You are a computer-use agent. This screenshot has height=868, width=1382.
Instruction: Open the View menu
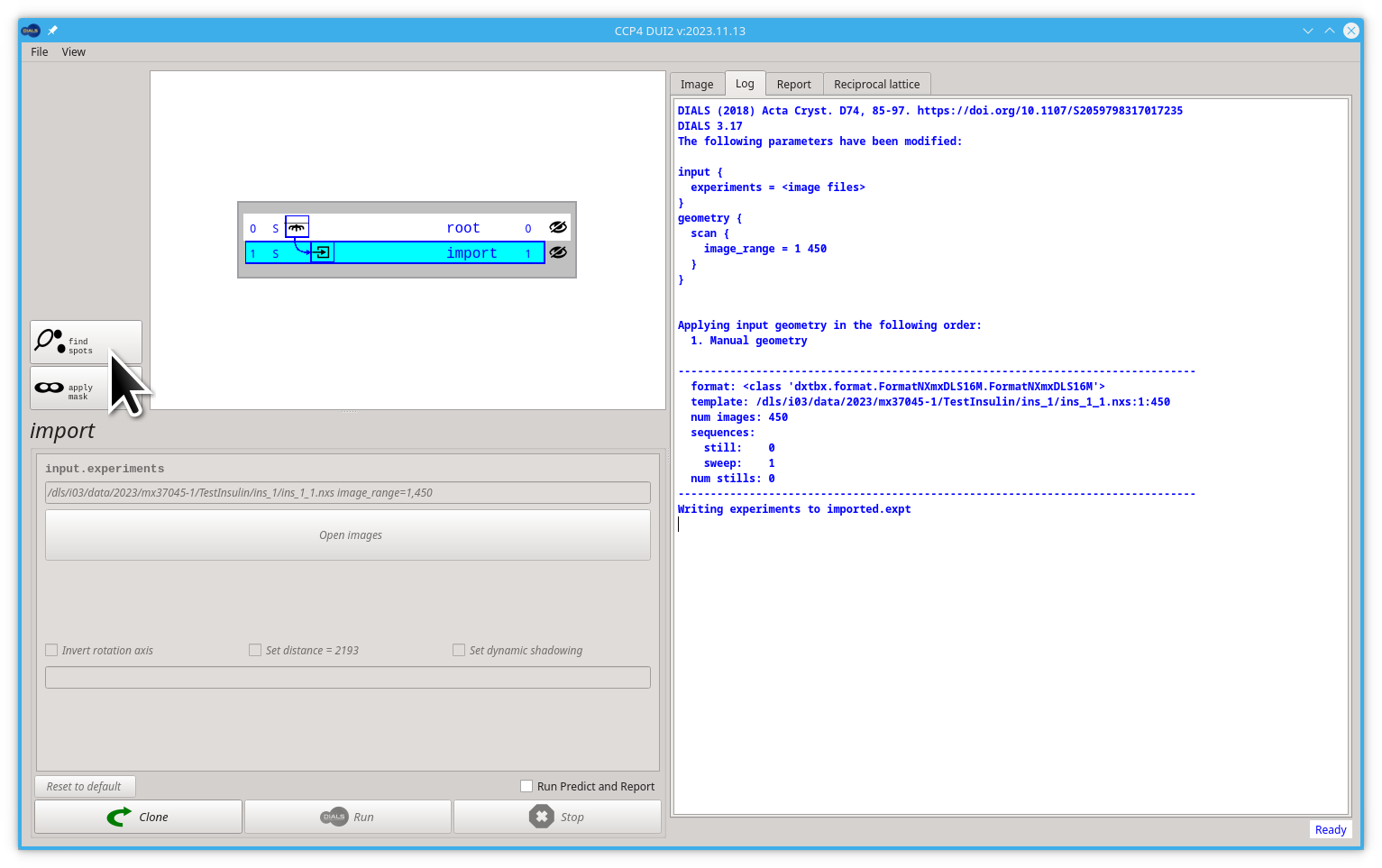[x=74, y=52]
